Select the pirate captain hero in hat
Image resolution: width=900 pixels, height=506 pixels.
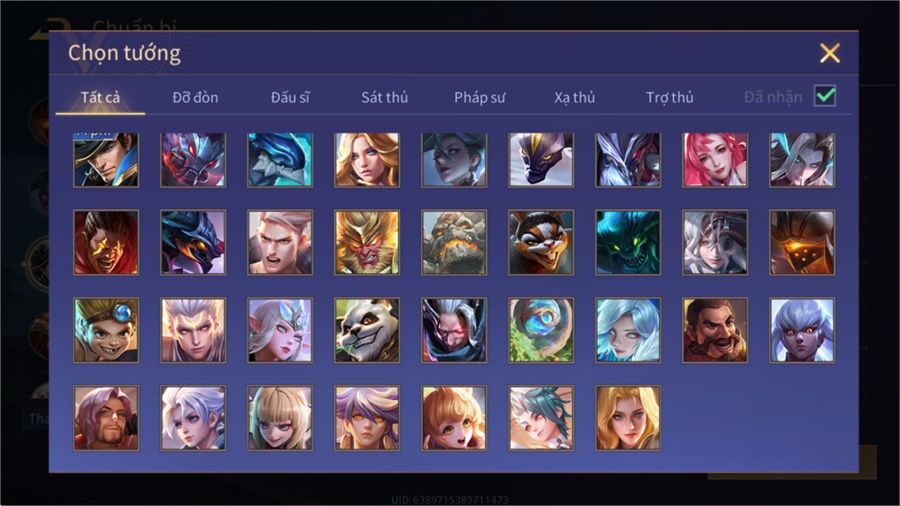106,160
